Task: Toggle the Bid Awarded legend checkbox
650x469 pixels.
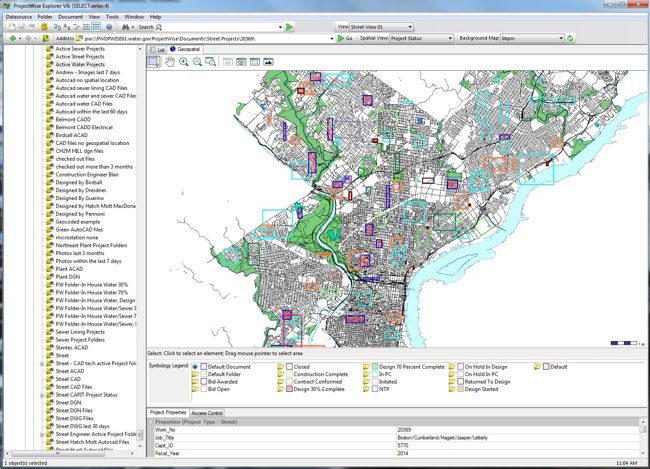Action: [206, 381]
